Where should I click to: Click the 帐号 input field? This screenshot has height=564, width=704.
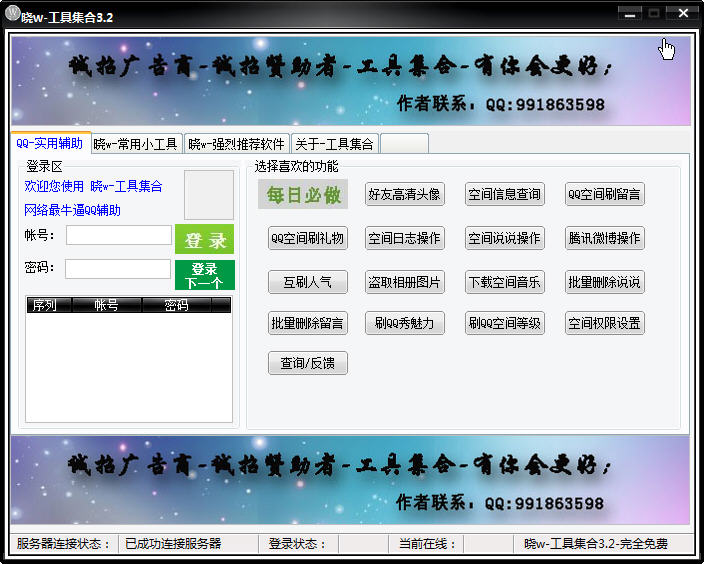tap(119, 235)
